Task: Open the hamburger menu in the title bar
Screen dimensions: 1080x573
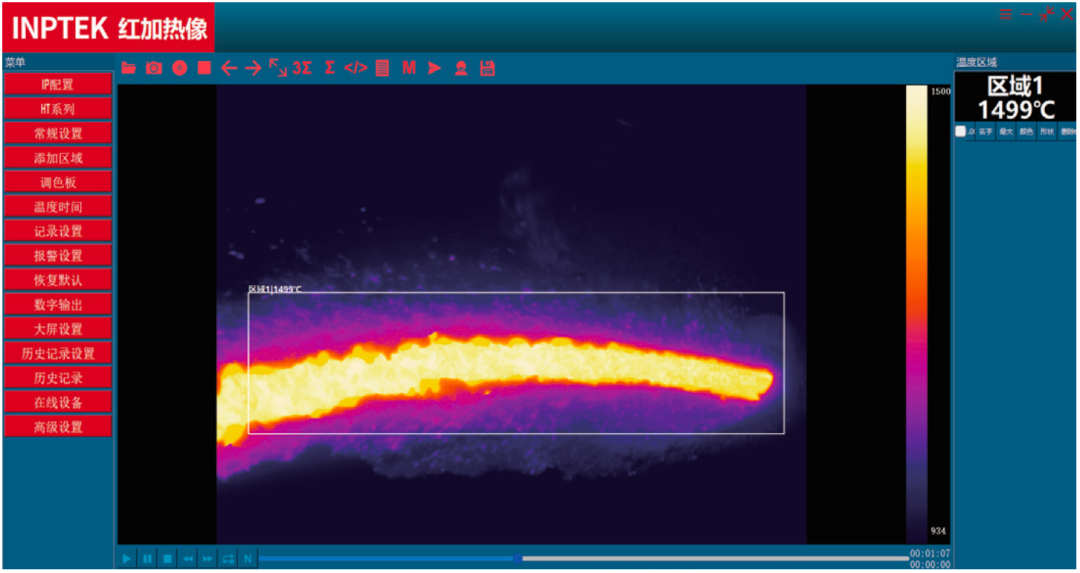Action: pyautogui.click(x=1006, y=15)
